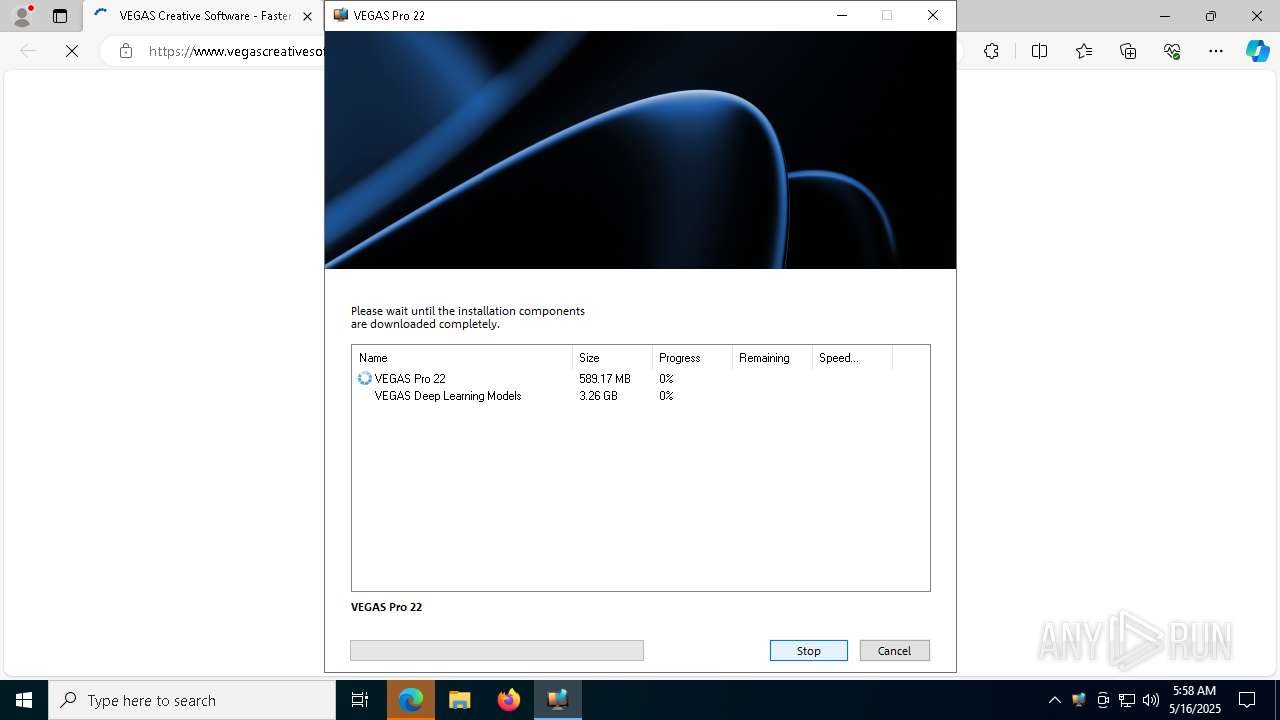Click the download progress bar
Screen dimensions: 1280x720
coord(497,650)
